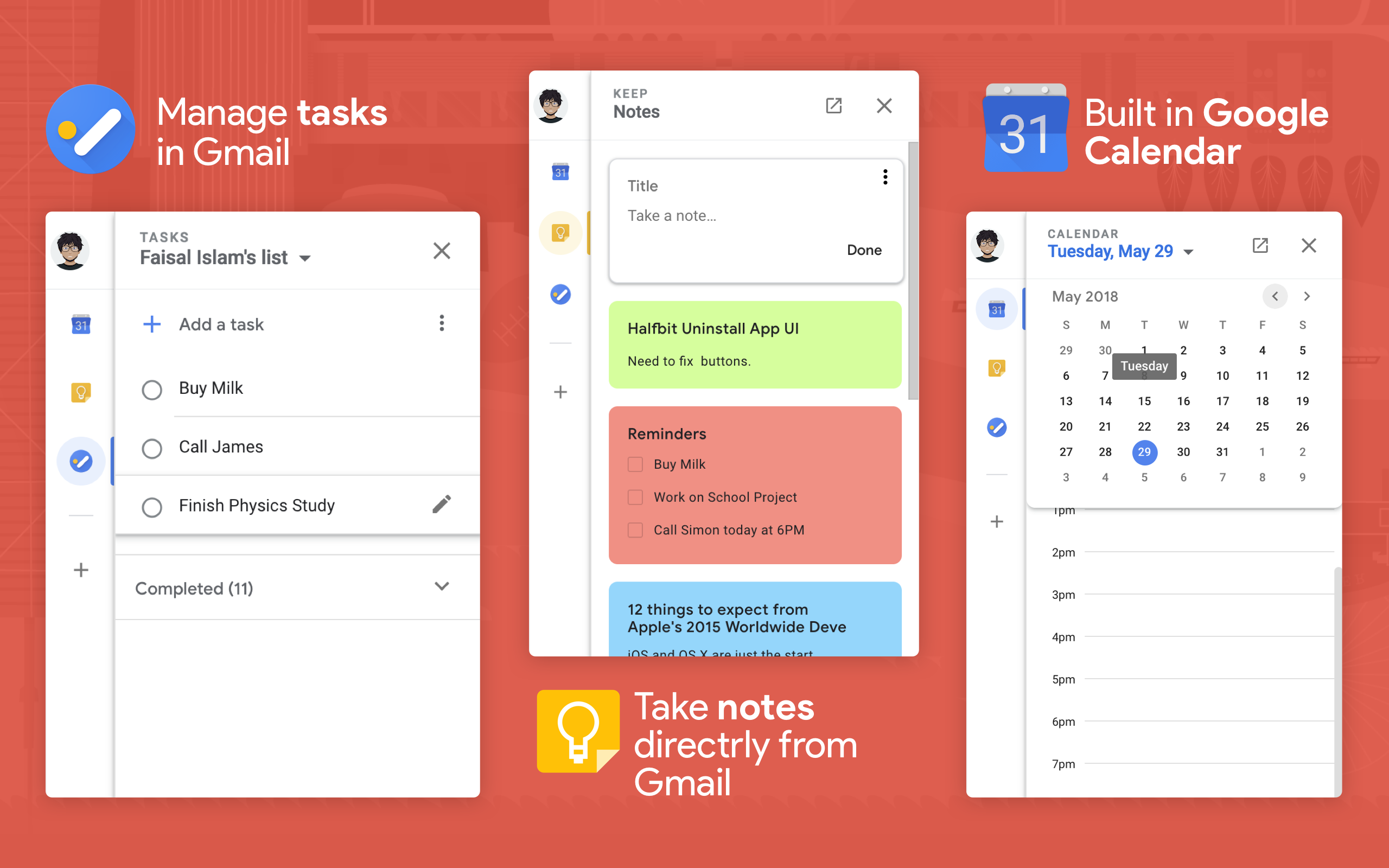Select Tuesday May 29 on calendar
The height and width of the screenshot is (868, 1389).
[1145, 451]
